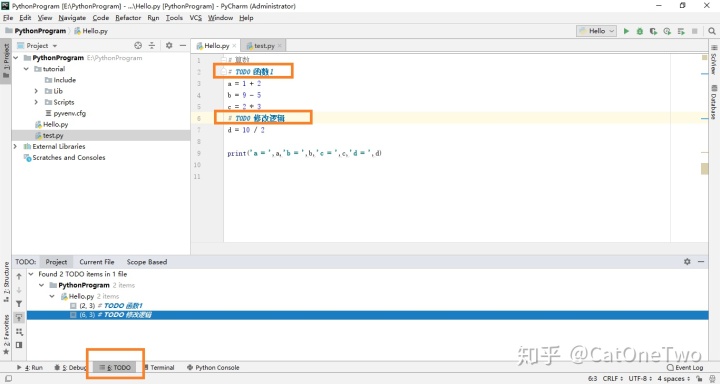This screenshot has width=720, height=384.
Task: Open Search Everywhere magnifier icon
Action: point(711,31)
